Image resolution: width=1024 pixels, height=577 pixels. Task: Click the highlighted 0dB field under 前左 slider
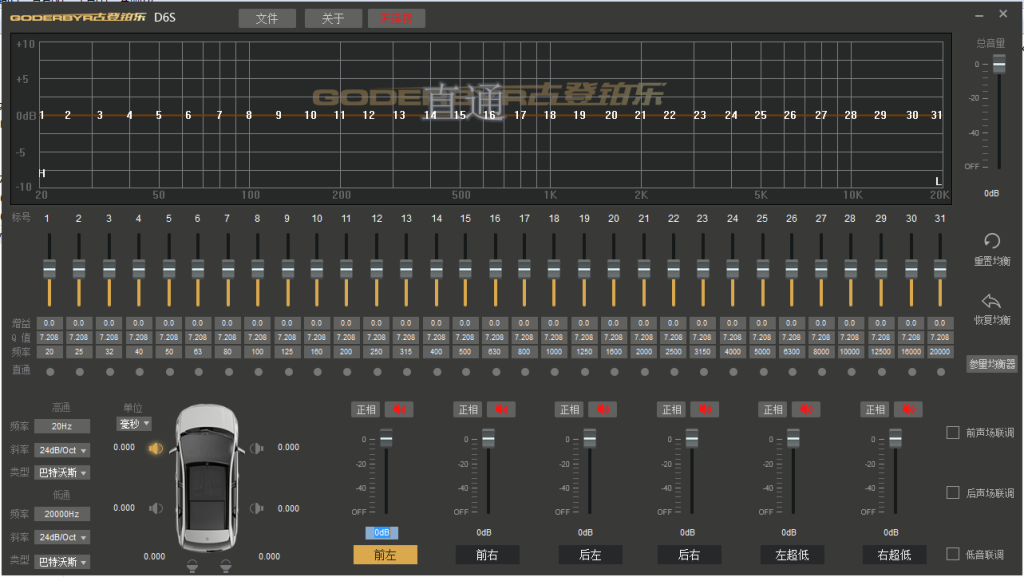pyautogui.click(x=381, y=533)
